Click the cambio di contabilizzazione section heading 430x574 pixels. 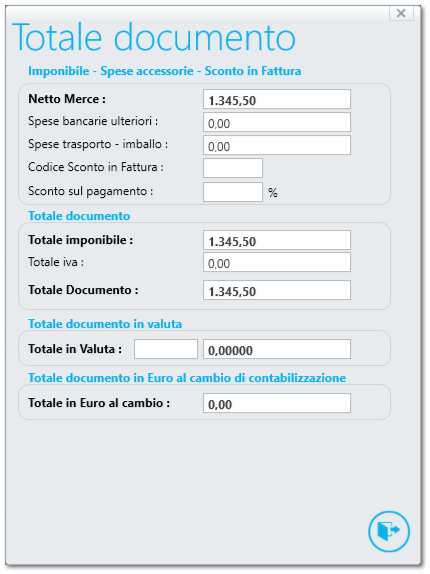(187, 378)
